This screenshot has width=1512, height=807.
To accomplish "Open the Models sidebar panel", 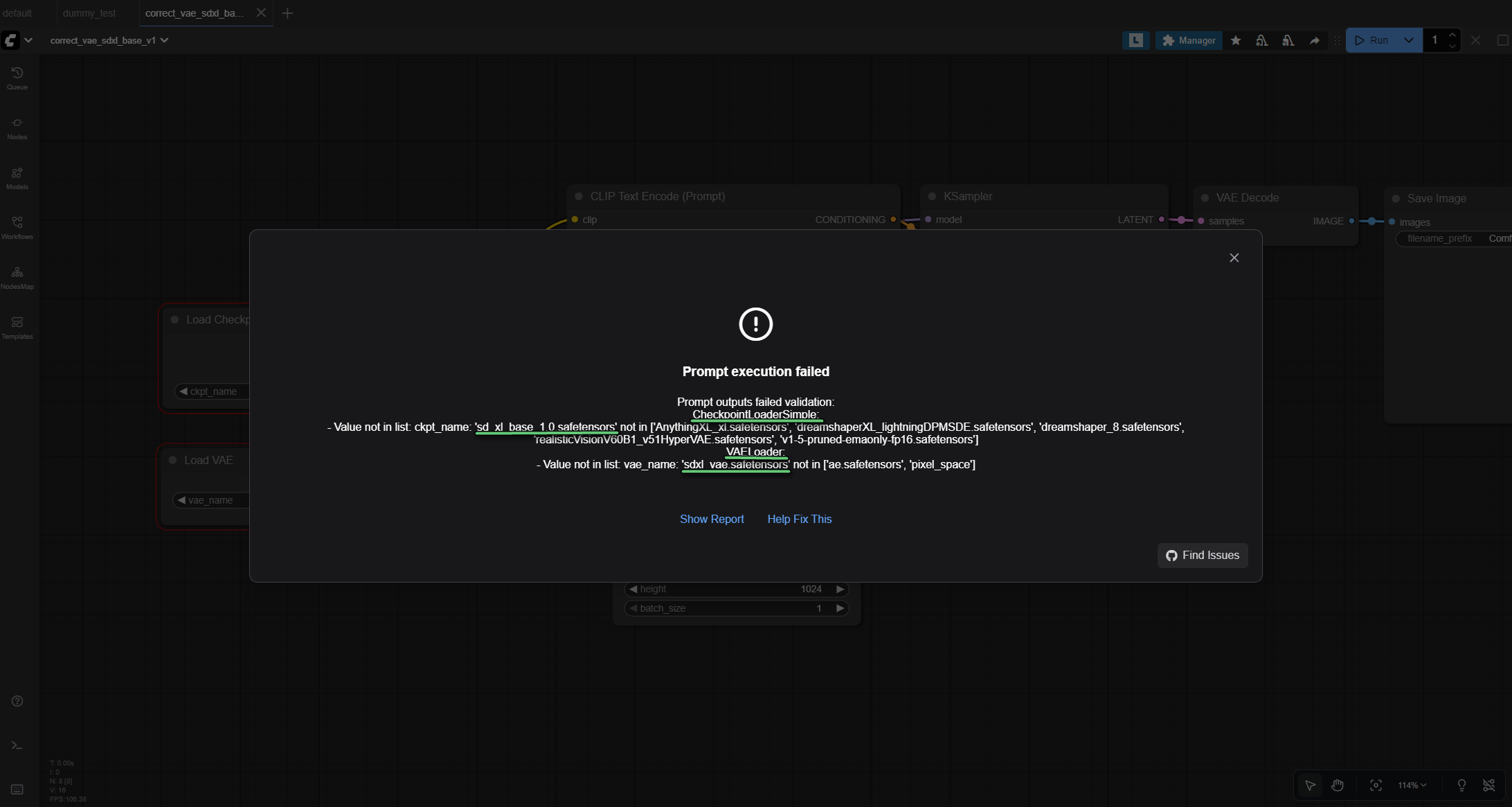I will [x=17, y=177].
